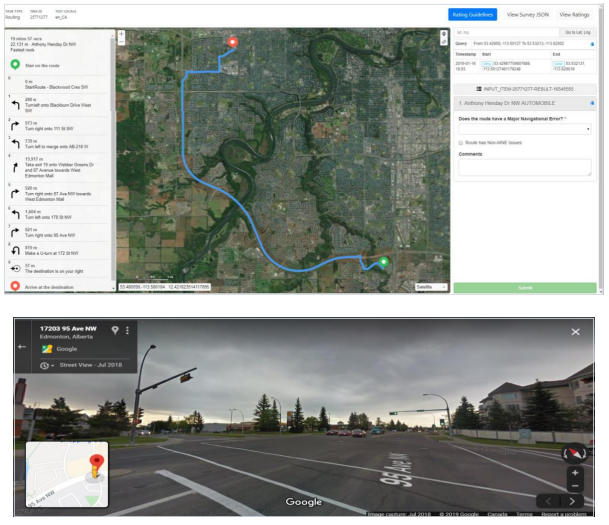Click the blue icon in the Query row
This screenshot has height=525, width=609.
pyautogui.click(x=592, y=44)
